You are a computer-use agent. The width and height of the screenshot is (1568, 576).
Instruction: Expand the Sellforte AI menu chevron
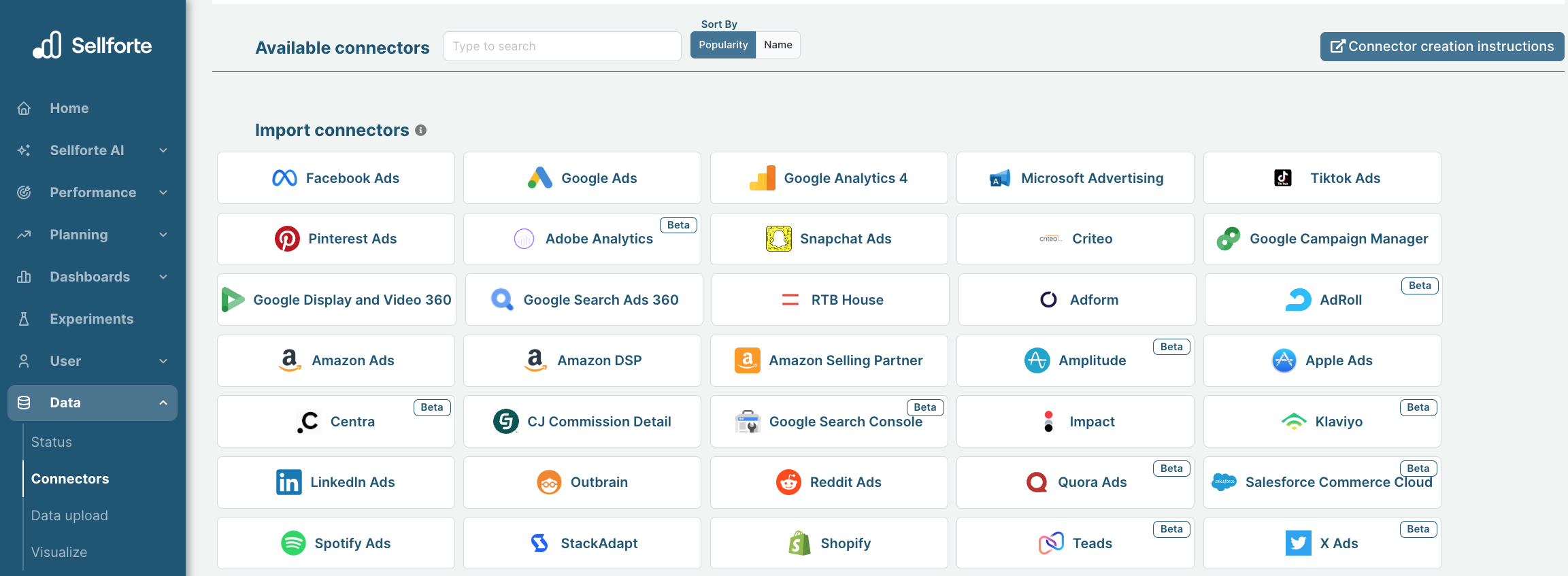pyautogui.click(x=163, y=150)
